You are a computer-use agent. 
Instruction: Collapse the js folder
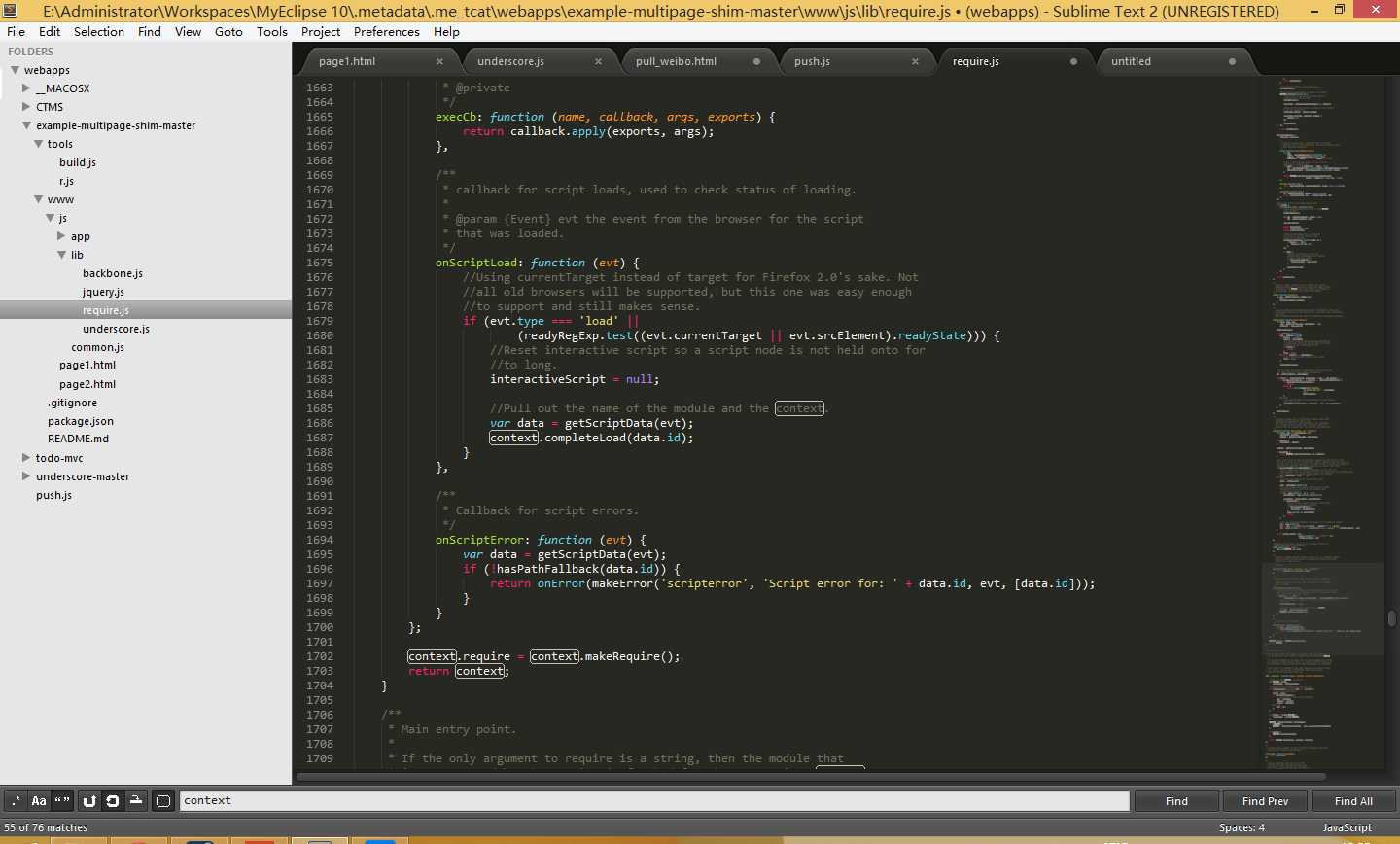pos(50,218)
